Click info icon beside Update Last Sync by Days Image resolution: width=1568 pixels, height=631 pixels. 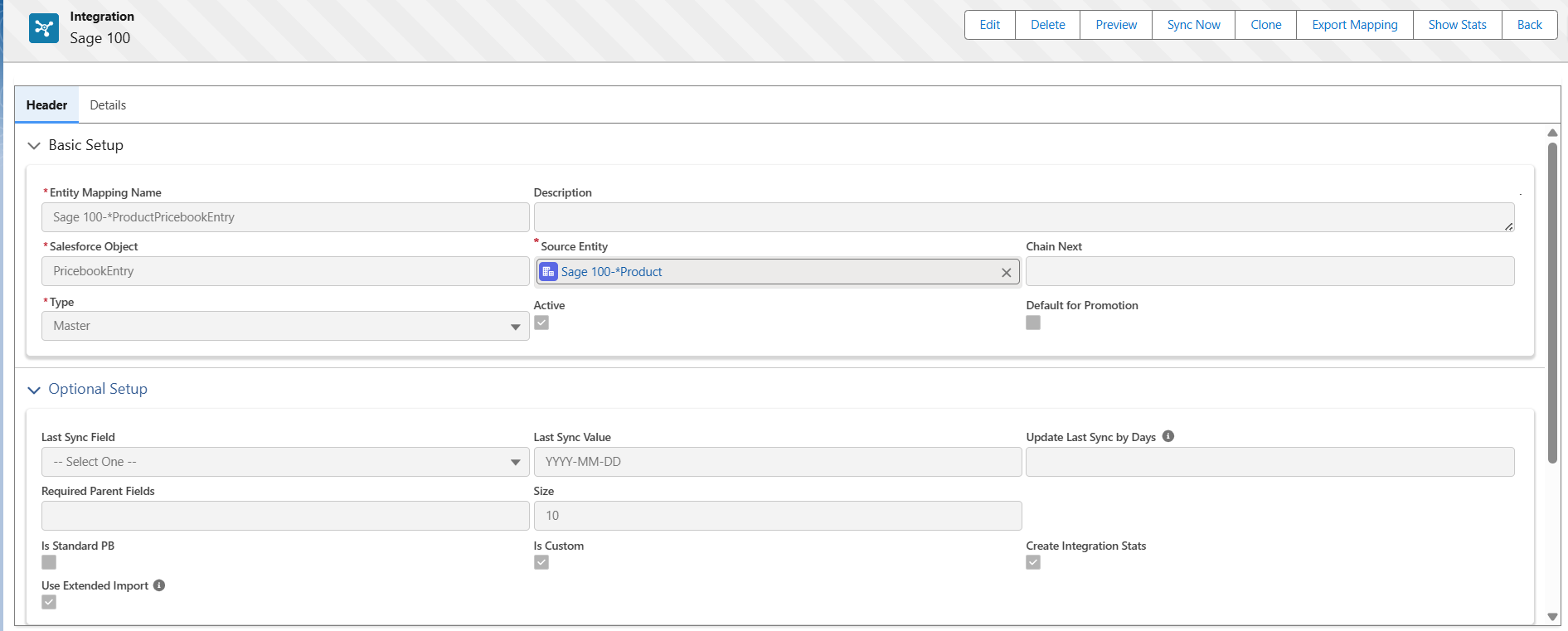point(1168,436)
